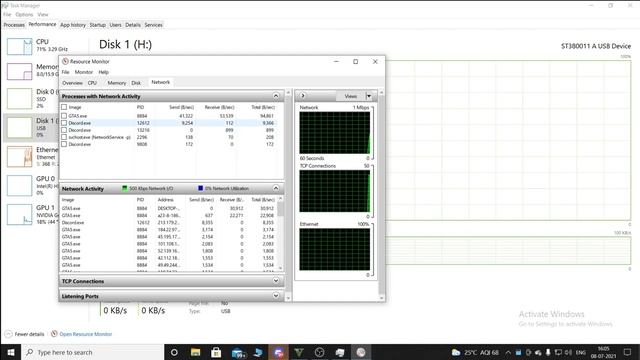The height and width of the screenshot is (360, 640).
Task: Open Task Manager's Startup tab
Action: click(x=98, y=25)
